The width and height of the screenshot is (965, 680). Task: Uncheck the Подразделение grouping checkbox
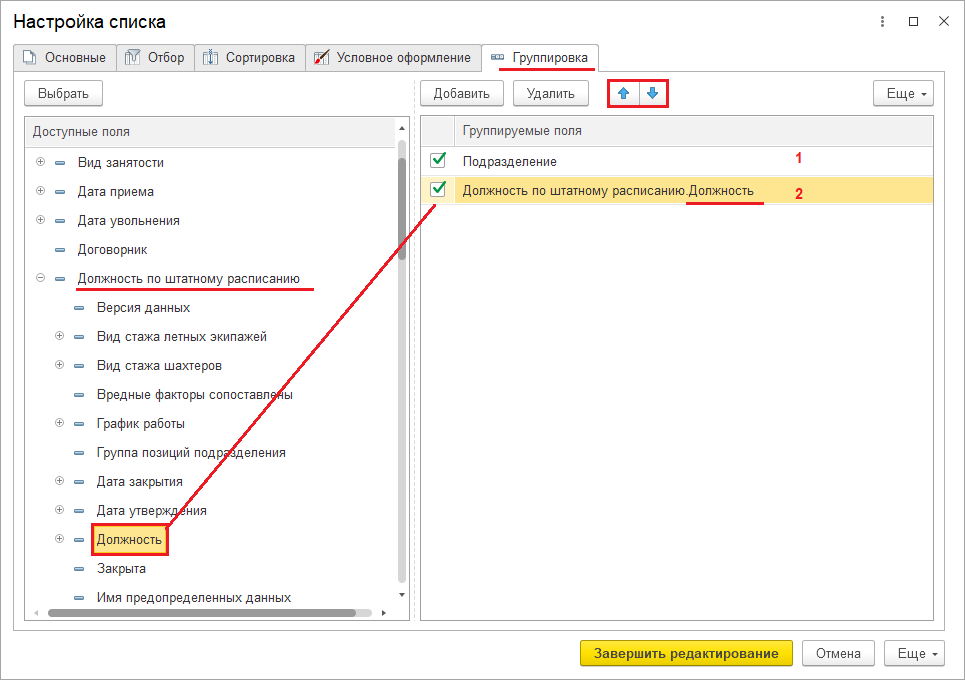coord(438,160)
